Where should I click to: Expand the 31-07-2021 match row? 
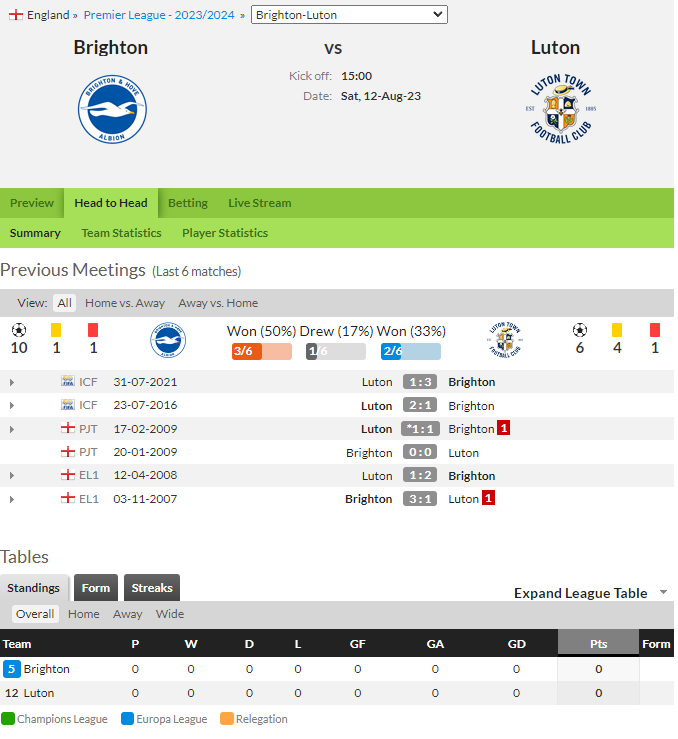[12, 382]
